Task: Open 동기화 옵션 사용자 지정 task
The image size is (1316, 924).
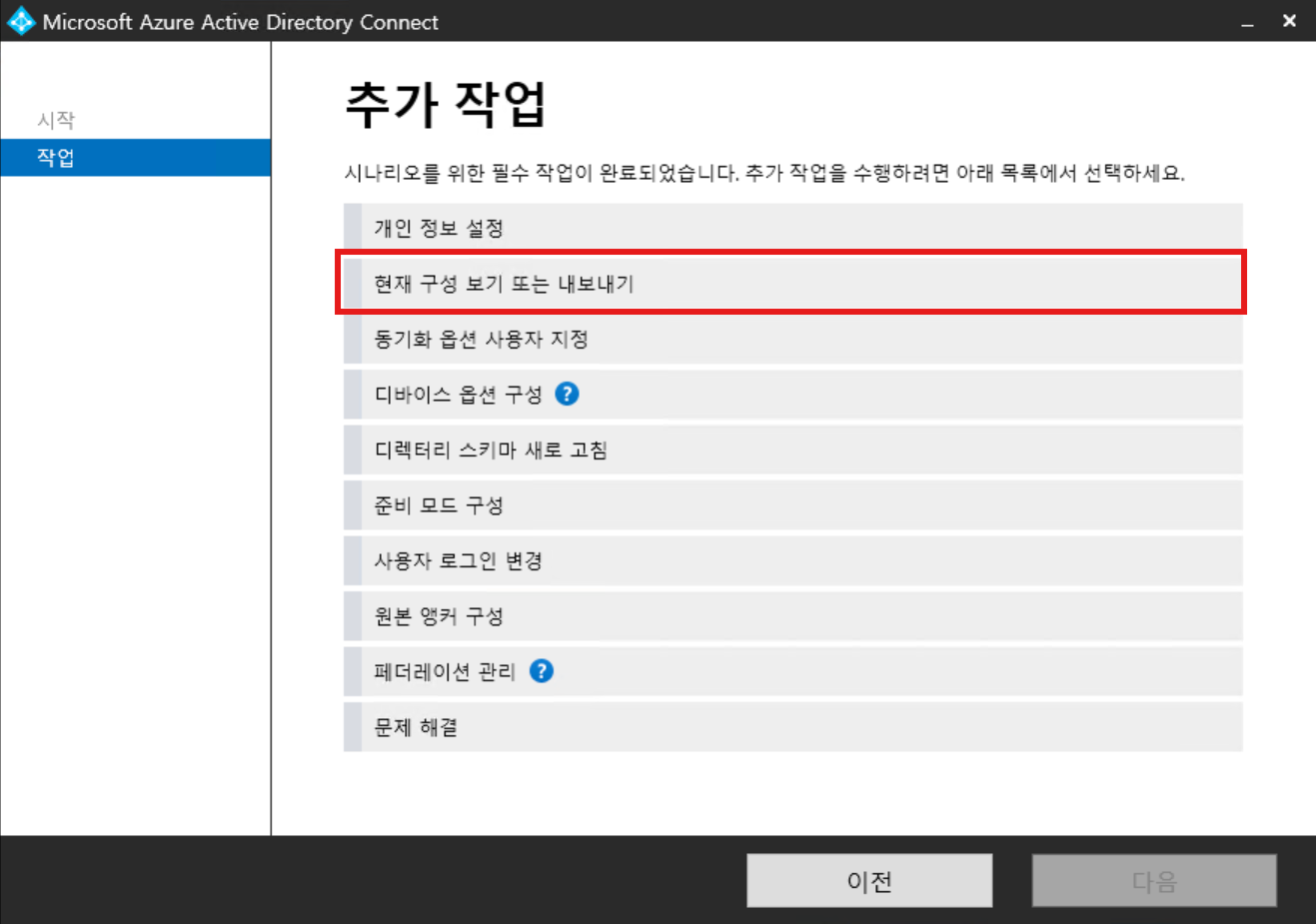Action: tap(793, 340)
